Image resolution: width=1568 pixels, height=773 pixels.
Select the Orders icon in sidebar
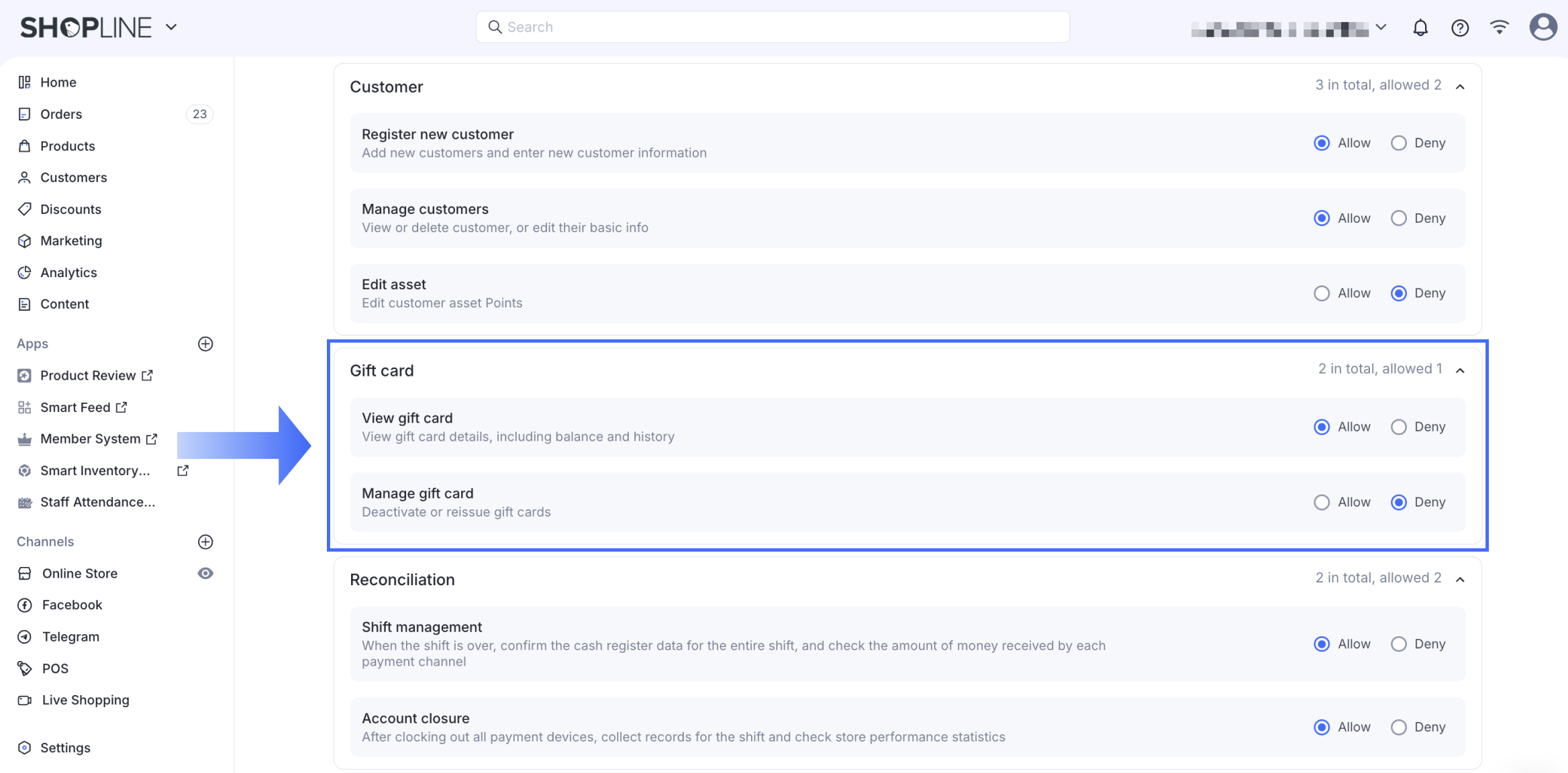pyautogui.click(x=24, y=114)
